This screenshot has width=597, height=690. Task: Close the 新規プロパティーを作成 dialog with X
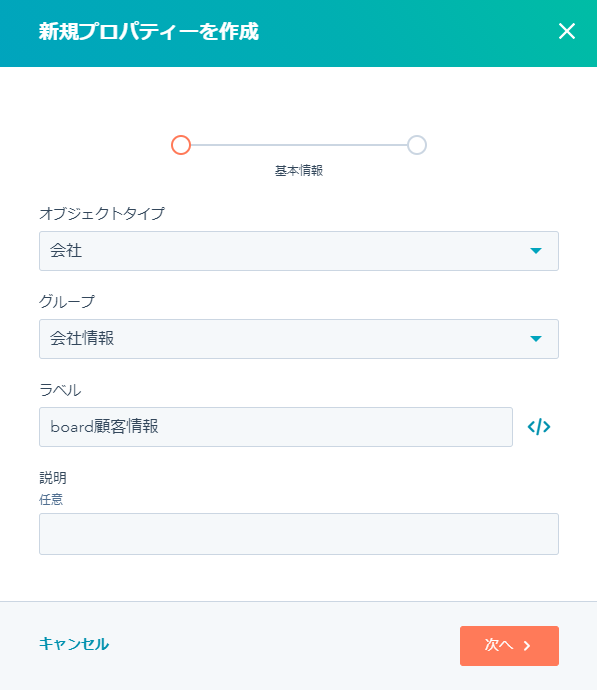coord(567,31)
